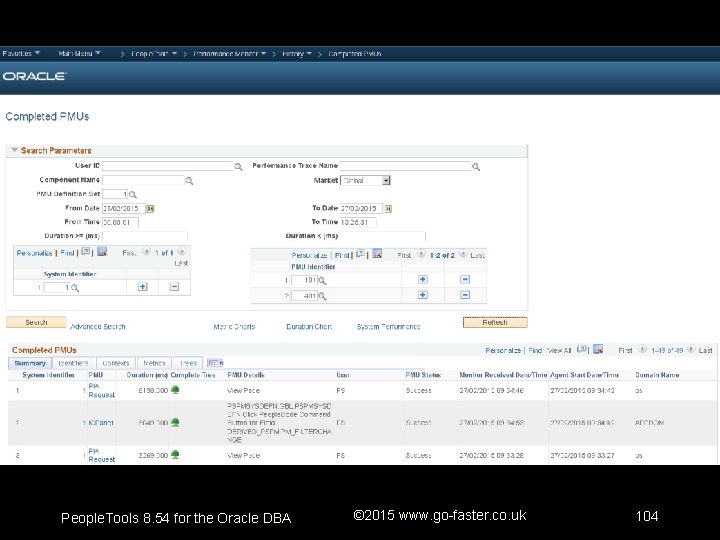The width and height of the screenshot is (720, 540).
Task: Download System Identifier grid to spreadsheet icon
Action: tap(102, 252)
